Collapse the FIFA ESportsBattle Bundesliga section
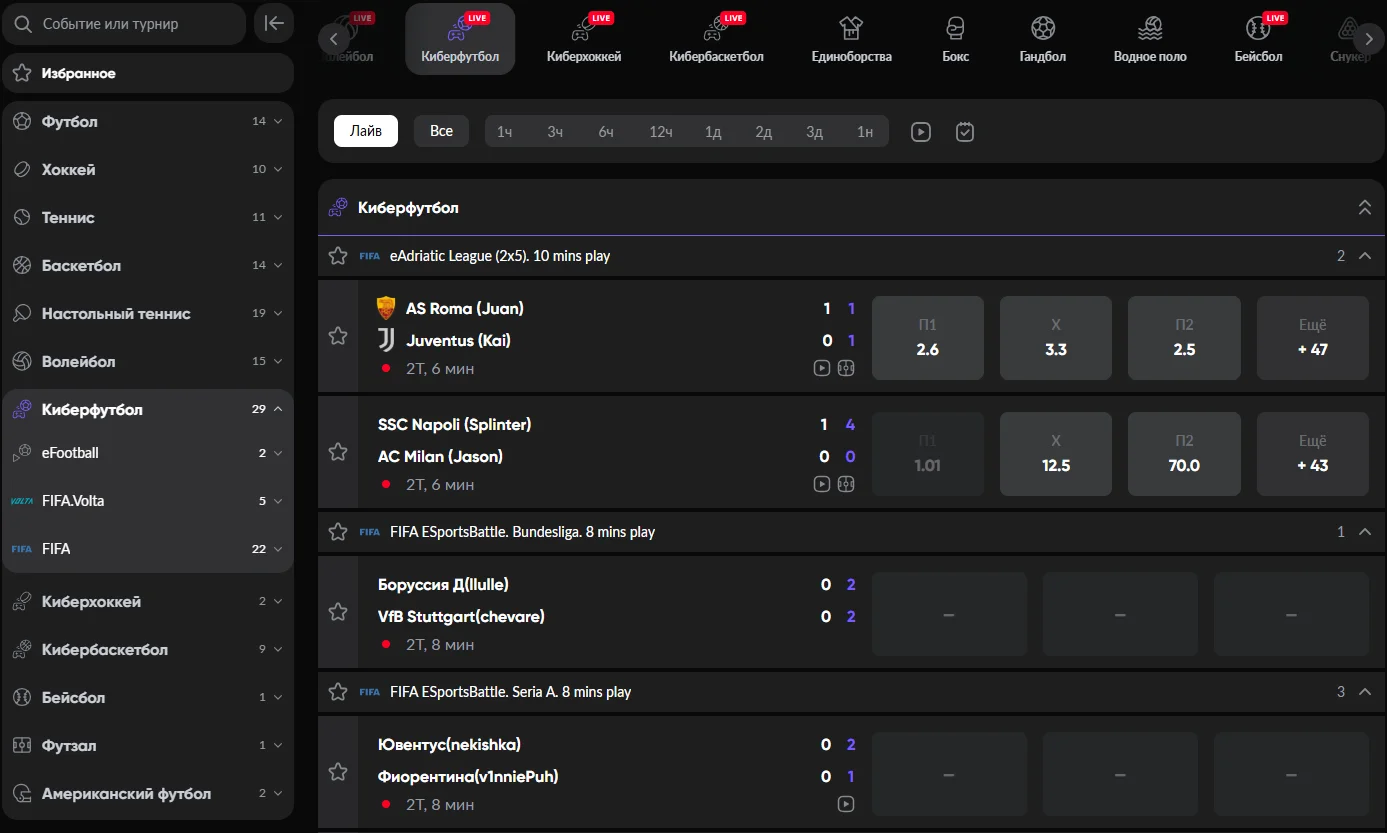Image resolution: width=1387 pixels, height=833 pixels. pos(1365,532)
